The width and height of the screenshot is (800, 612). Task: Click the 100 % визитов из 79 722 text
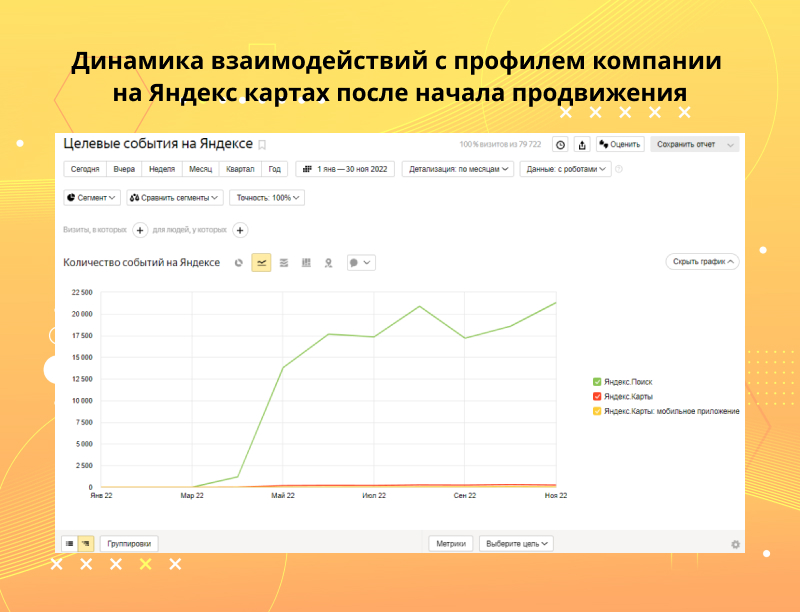pyautogui.click(x=500, y=144)
